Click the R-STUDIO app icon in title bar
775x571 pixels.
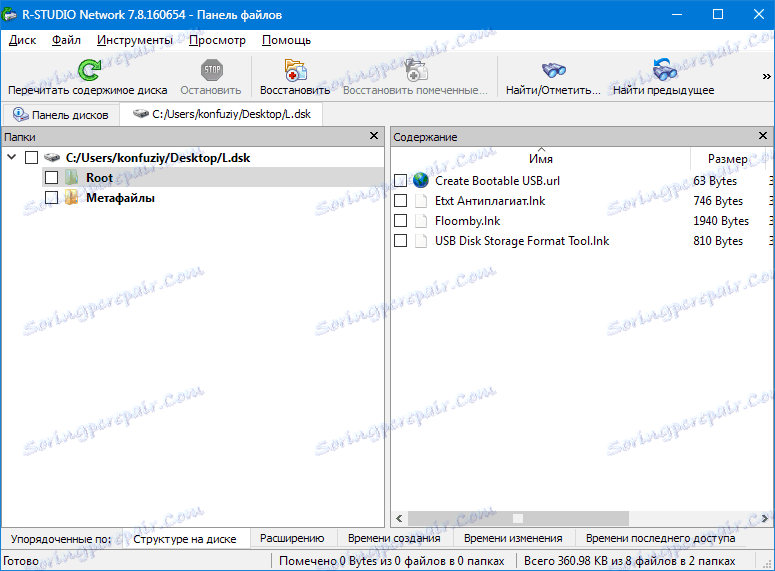click(9, 15)
